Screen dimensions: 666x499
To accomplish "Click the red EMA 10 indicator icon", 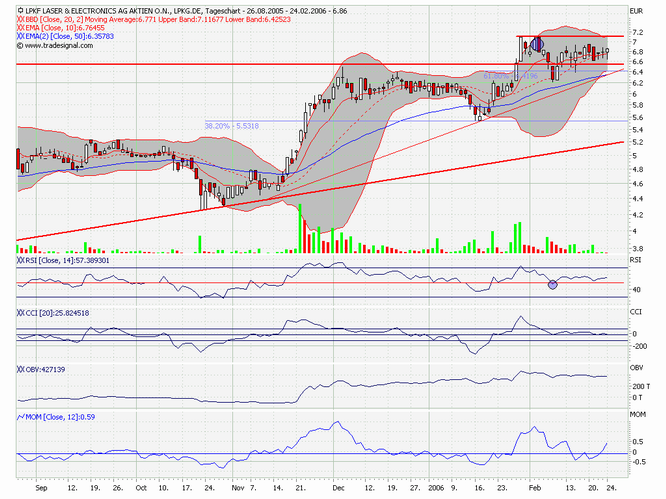I will click(20, 28).
